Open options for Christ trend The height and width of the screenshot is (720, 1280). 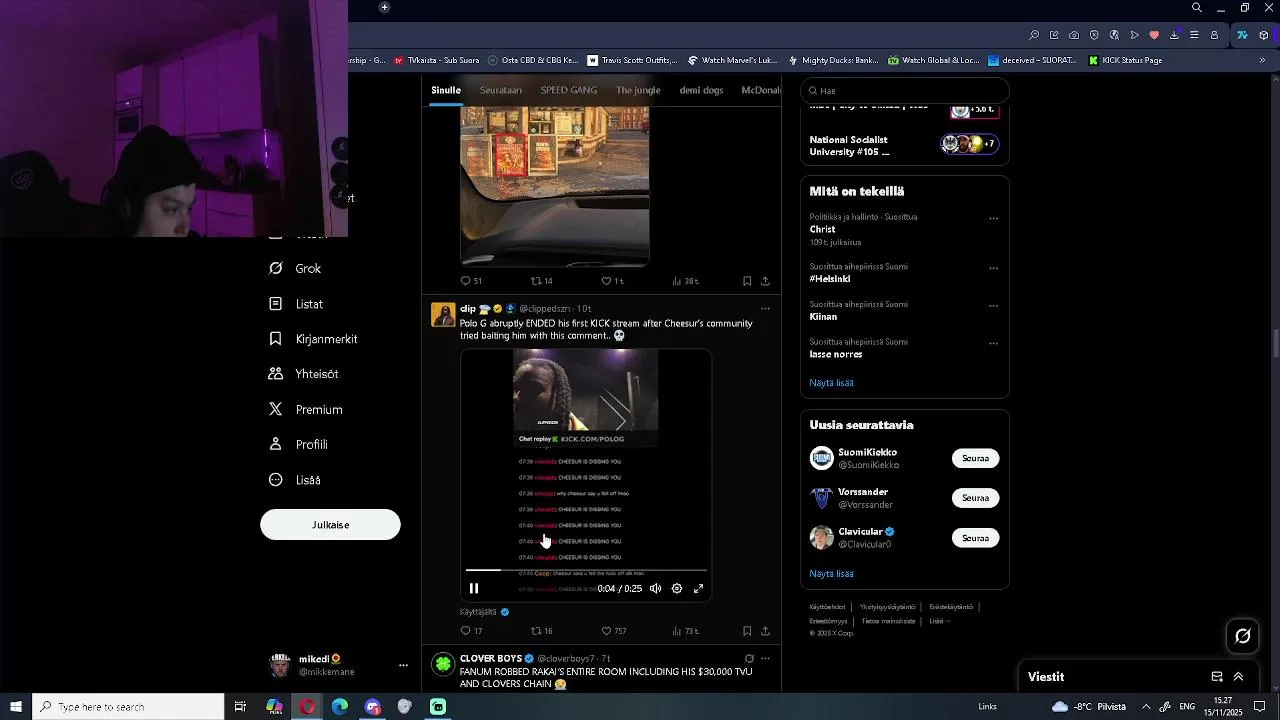(993, 218)
